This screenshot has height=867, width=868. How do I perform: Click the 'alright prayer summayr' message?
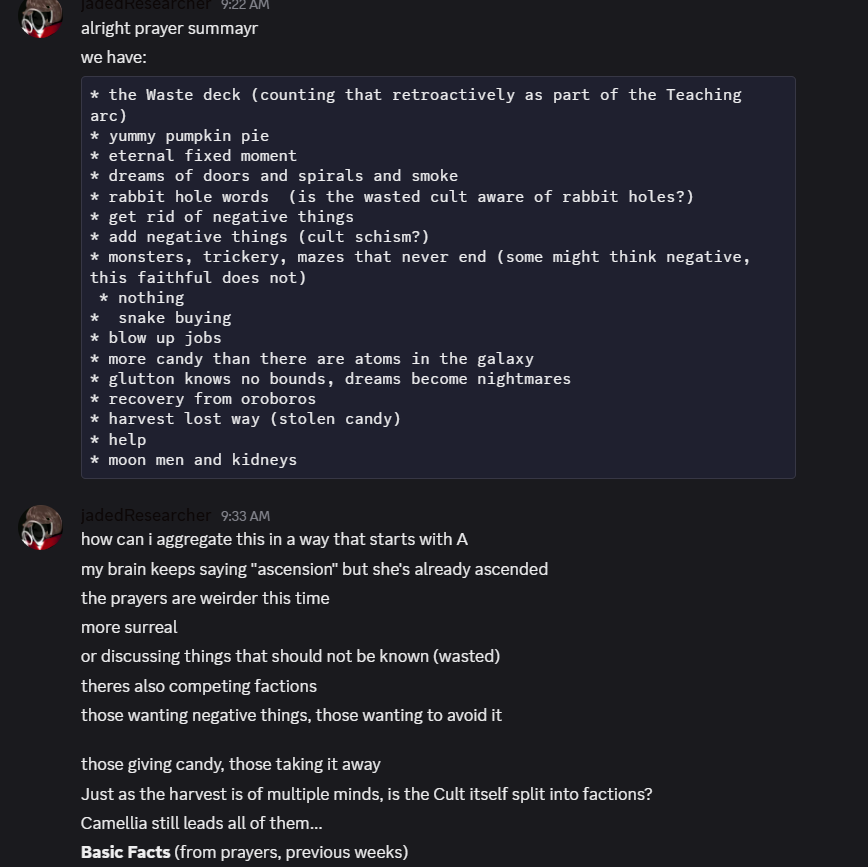coord(169,28)
